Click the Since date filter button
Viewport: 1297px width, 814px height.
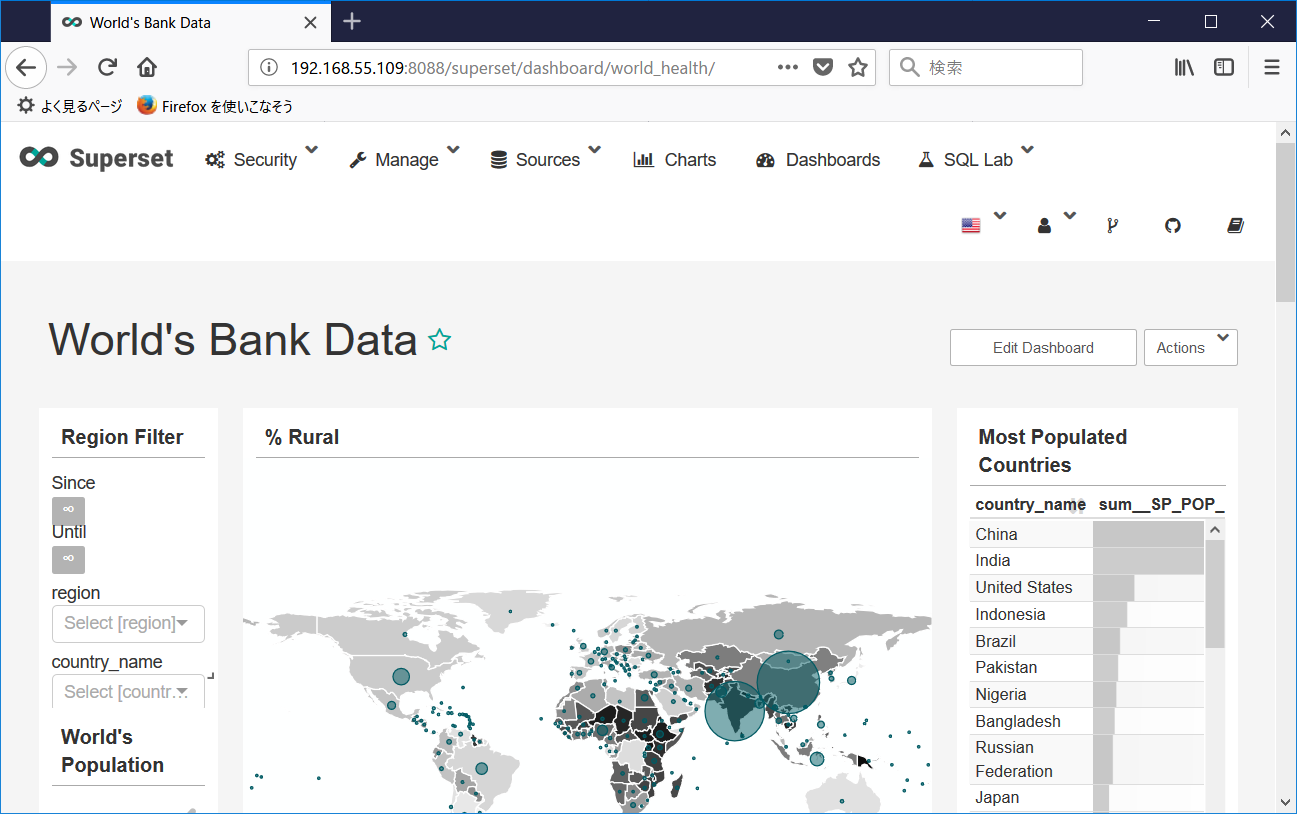68,510
